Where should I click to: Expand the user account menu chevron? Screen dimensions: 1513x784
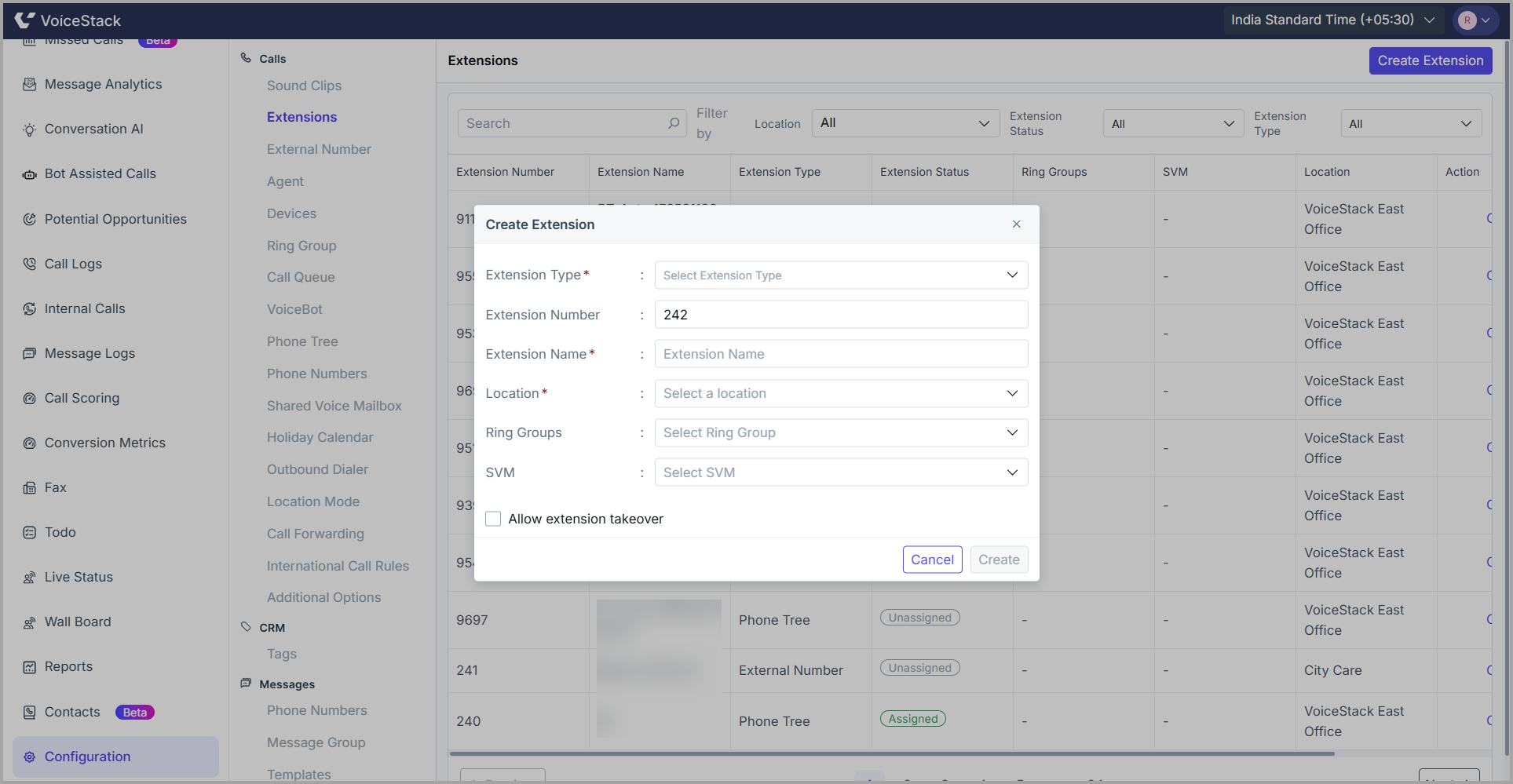(x=1486, y=20)
